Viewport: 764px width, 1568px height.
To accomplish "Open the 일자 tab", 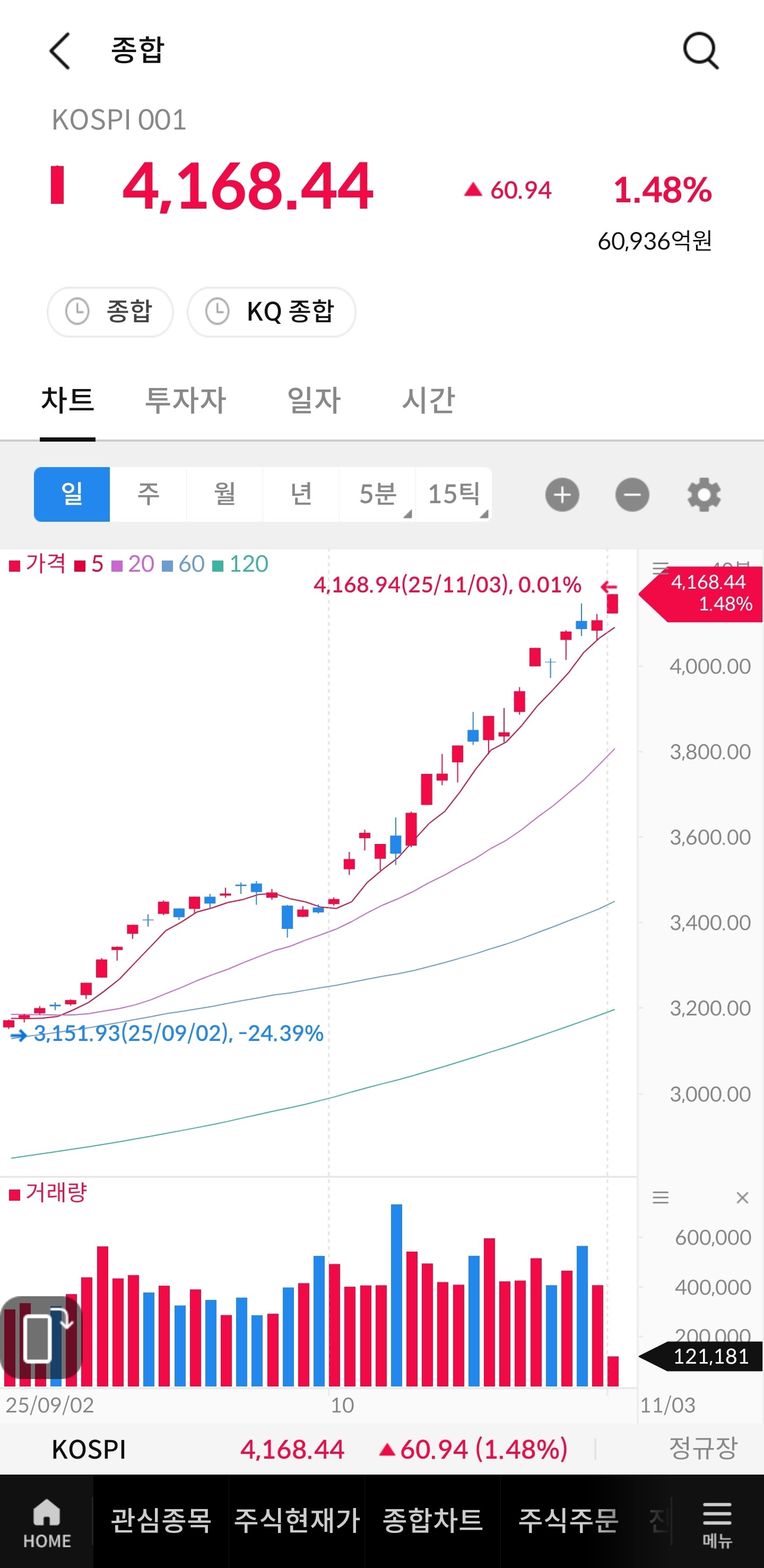I will (314, 401).
